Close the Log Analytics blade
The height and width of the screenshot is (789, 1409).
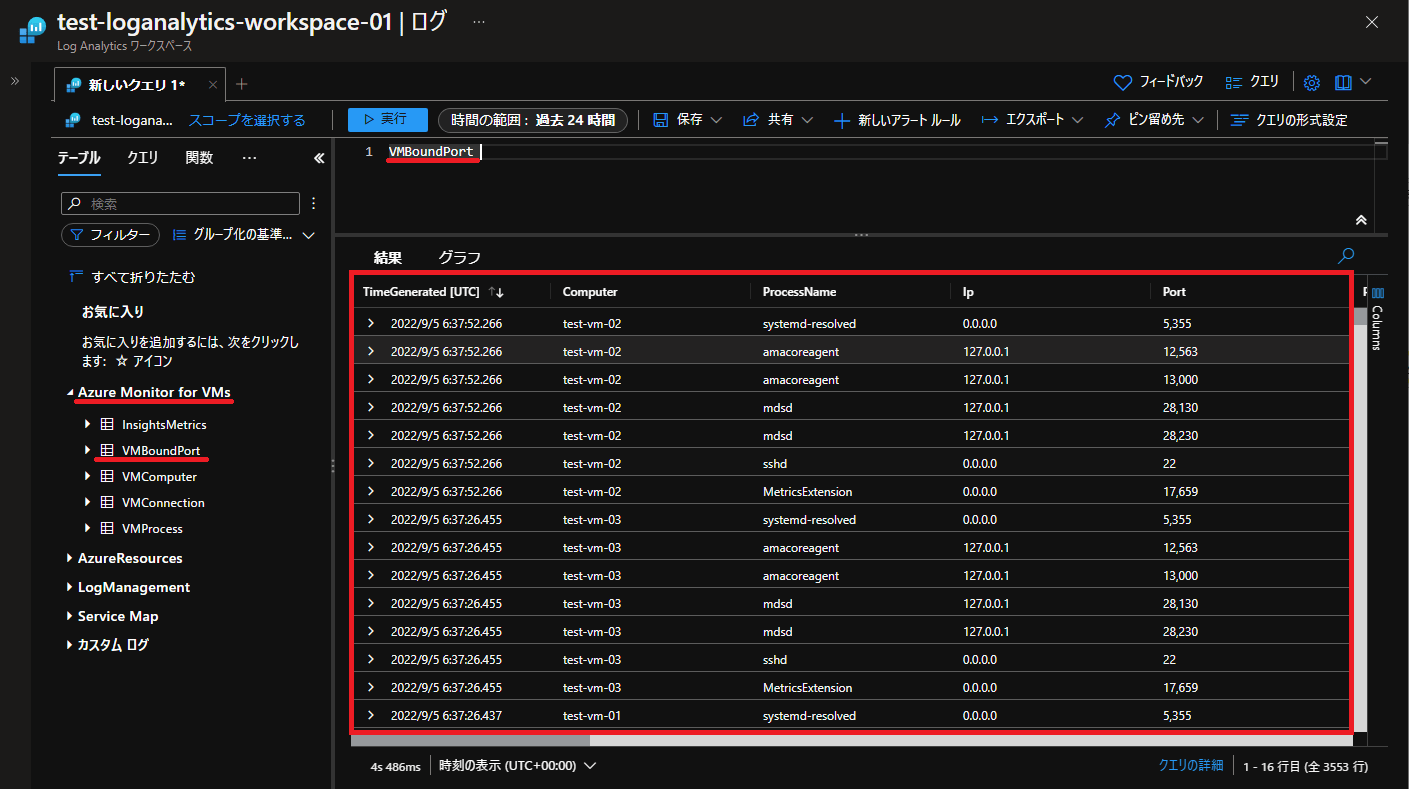1372,22
